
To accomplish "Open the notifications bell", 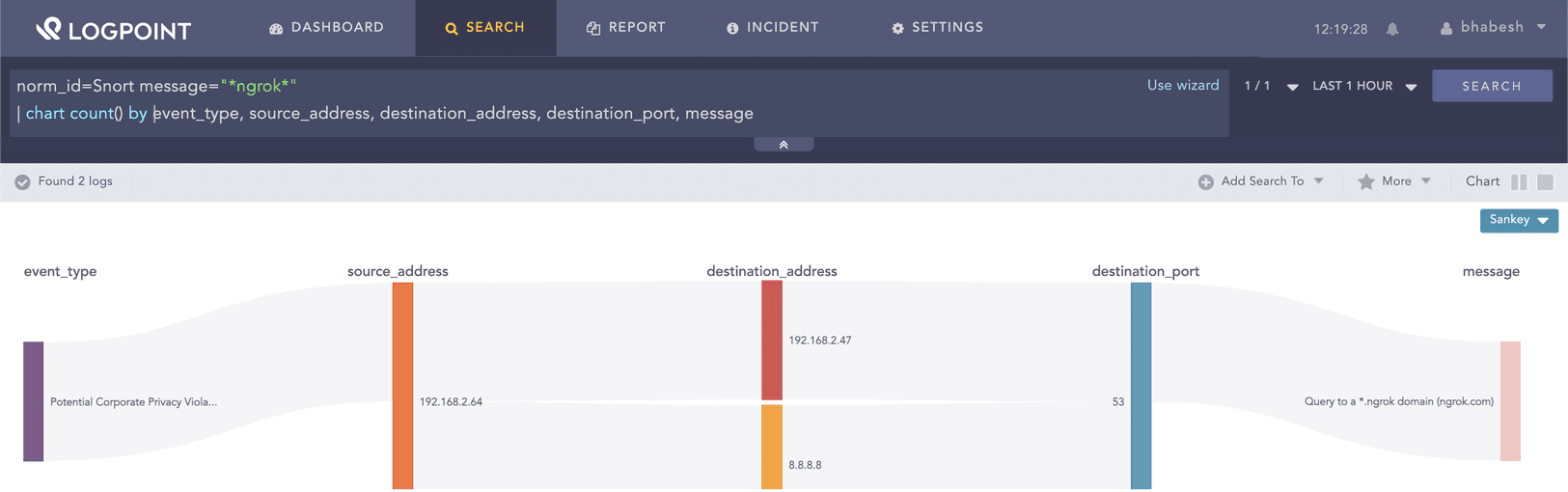I will pos(1392,29).
